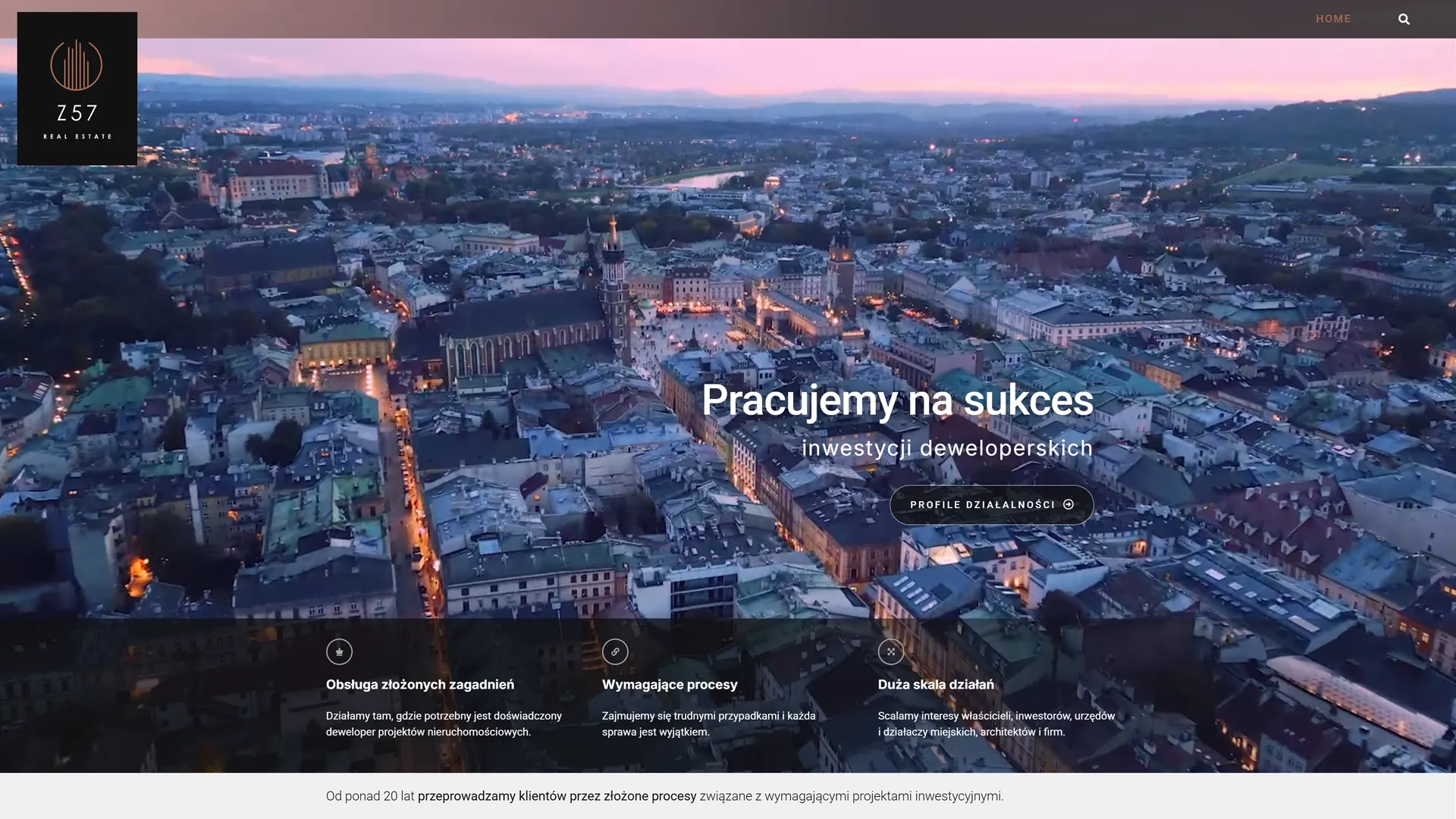Click the paragraph starting 'Zajmujemy się trudnymi przypadkami'

tap(709, 724)
